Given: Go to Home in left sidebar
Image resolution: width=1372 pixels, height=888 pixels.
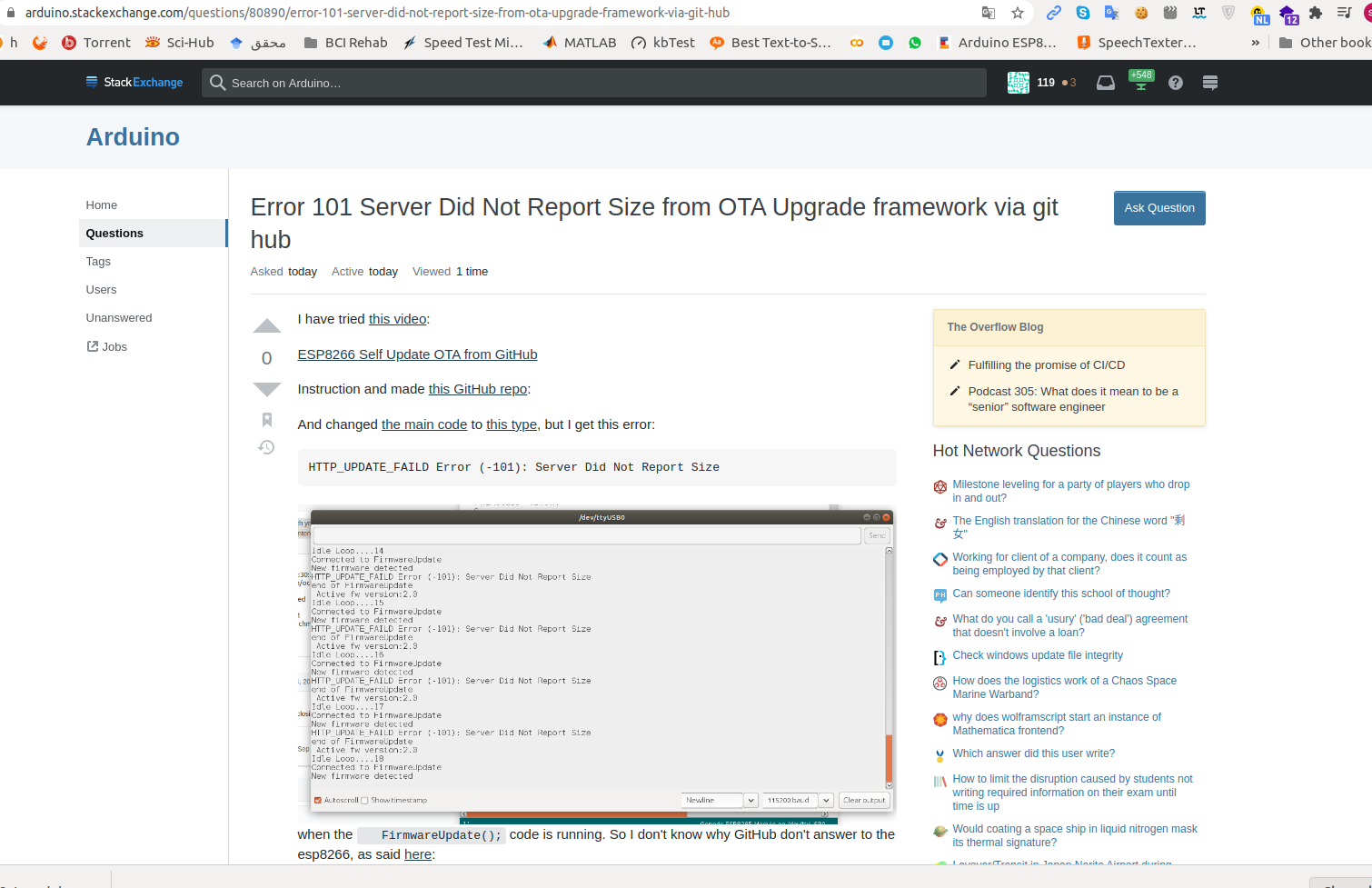Looking at the screenshot, I should [x=102, y=205].
